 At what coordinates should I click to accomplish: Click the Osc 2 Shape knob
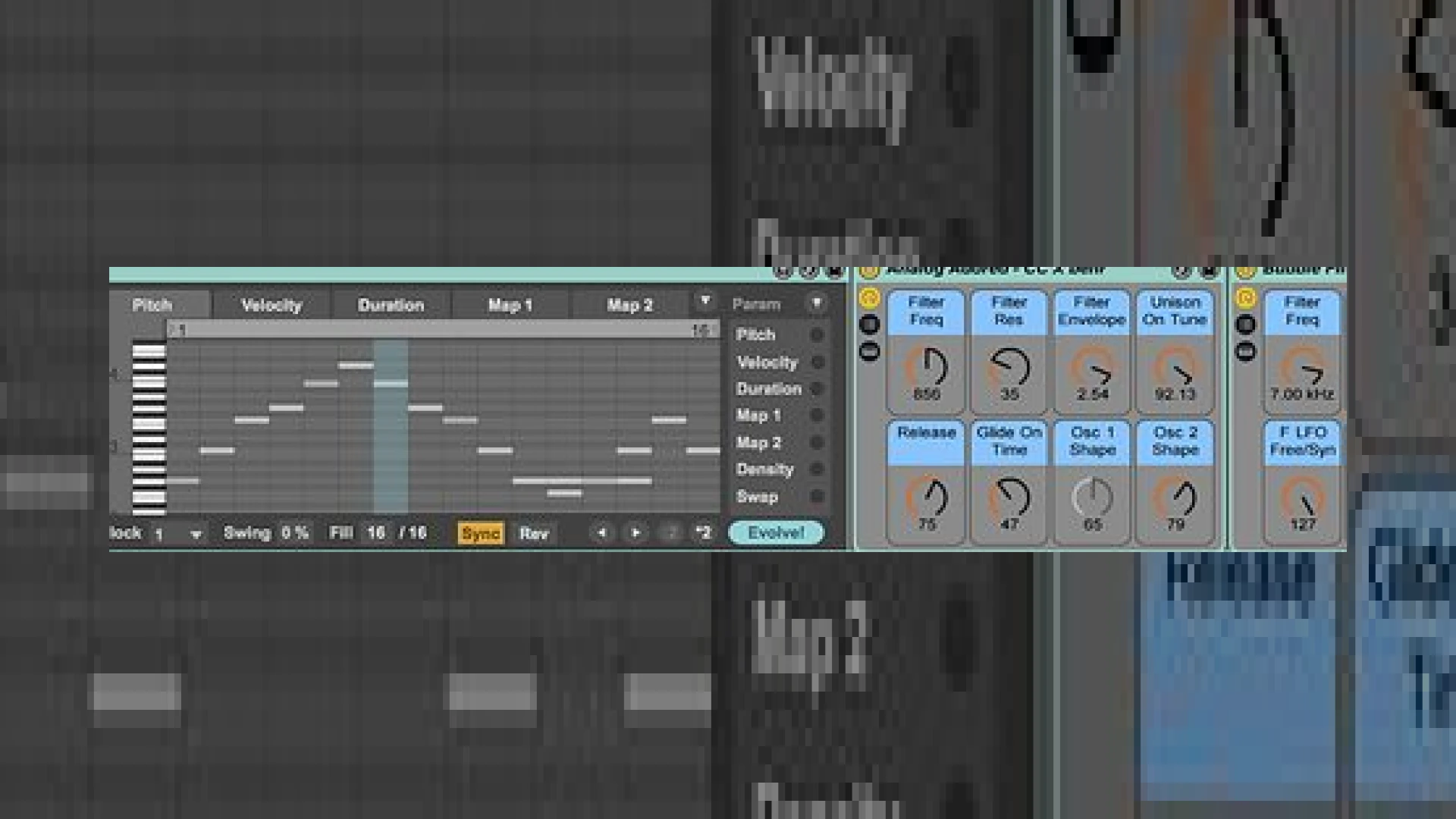(x=1175, y=498)
